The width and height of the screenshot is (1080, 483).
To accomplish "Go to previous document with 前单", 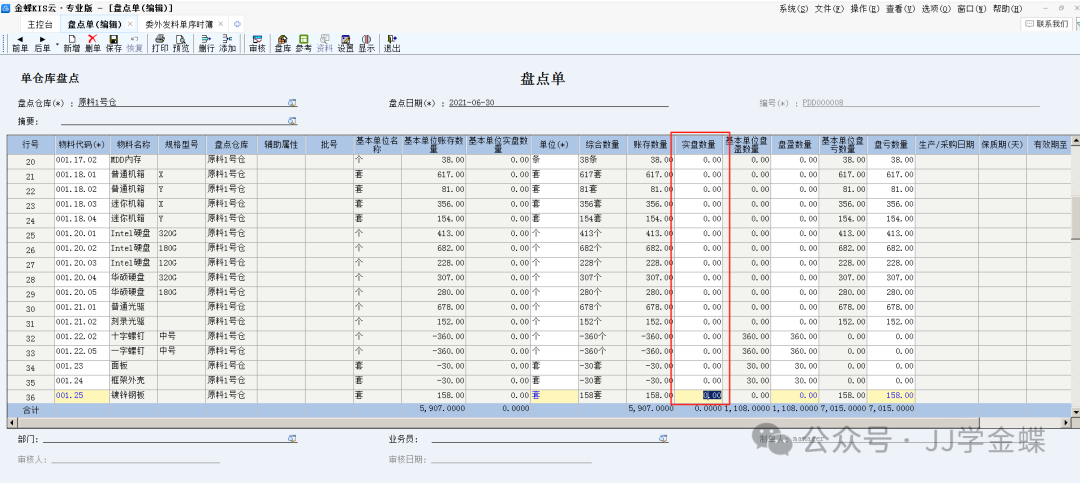I will tap(20, 43).
